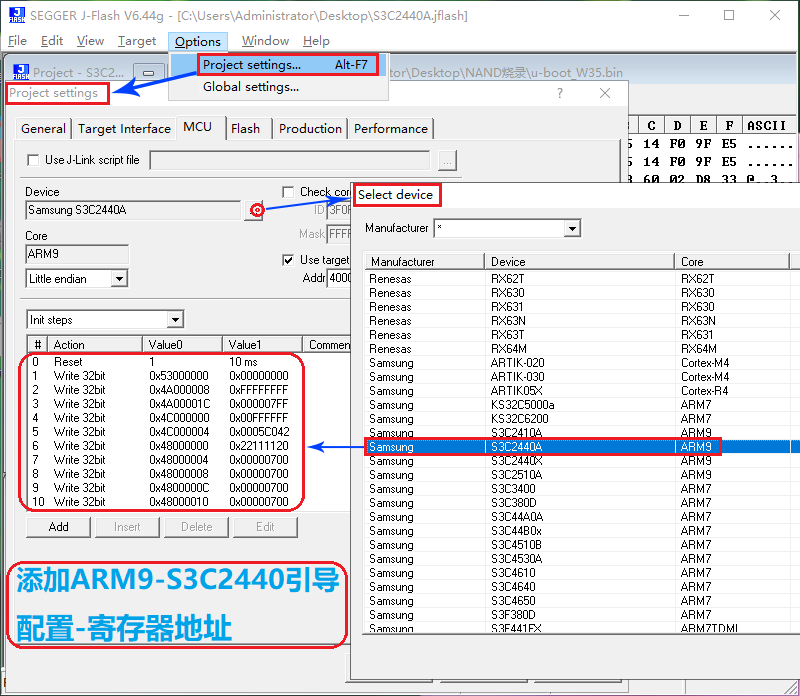Toggle the Use target RAM checkbox
This screenshot has width=800, height=696.
point(289,260)
